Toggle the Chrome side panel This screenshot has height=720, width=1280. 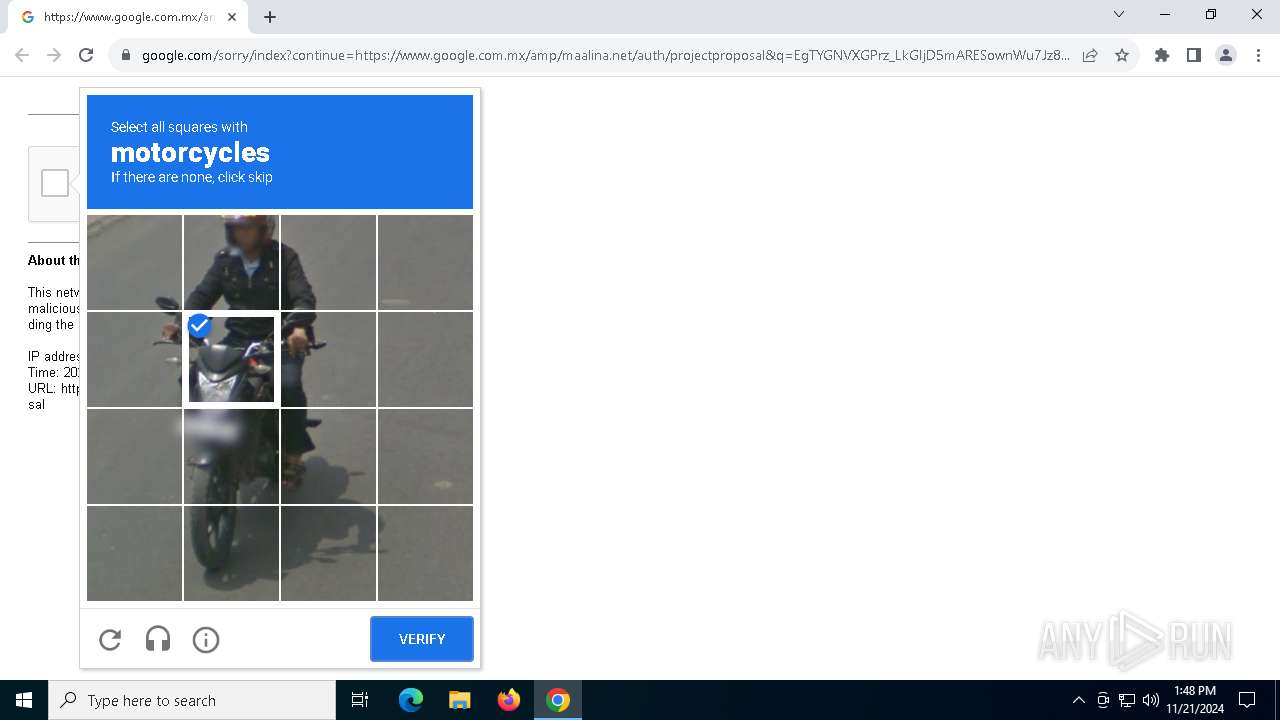1193,55
